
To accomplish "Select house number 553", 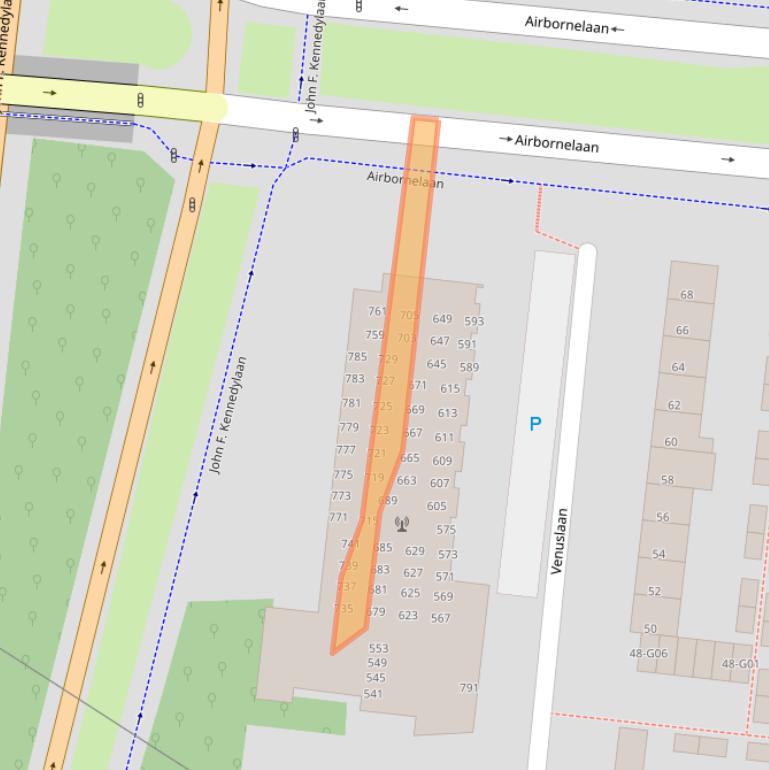I will (x=378, y=649).
